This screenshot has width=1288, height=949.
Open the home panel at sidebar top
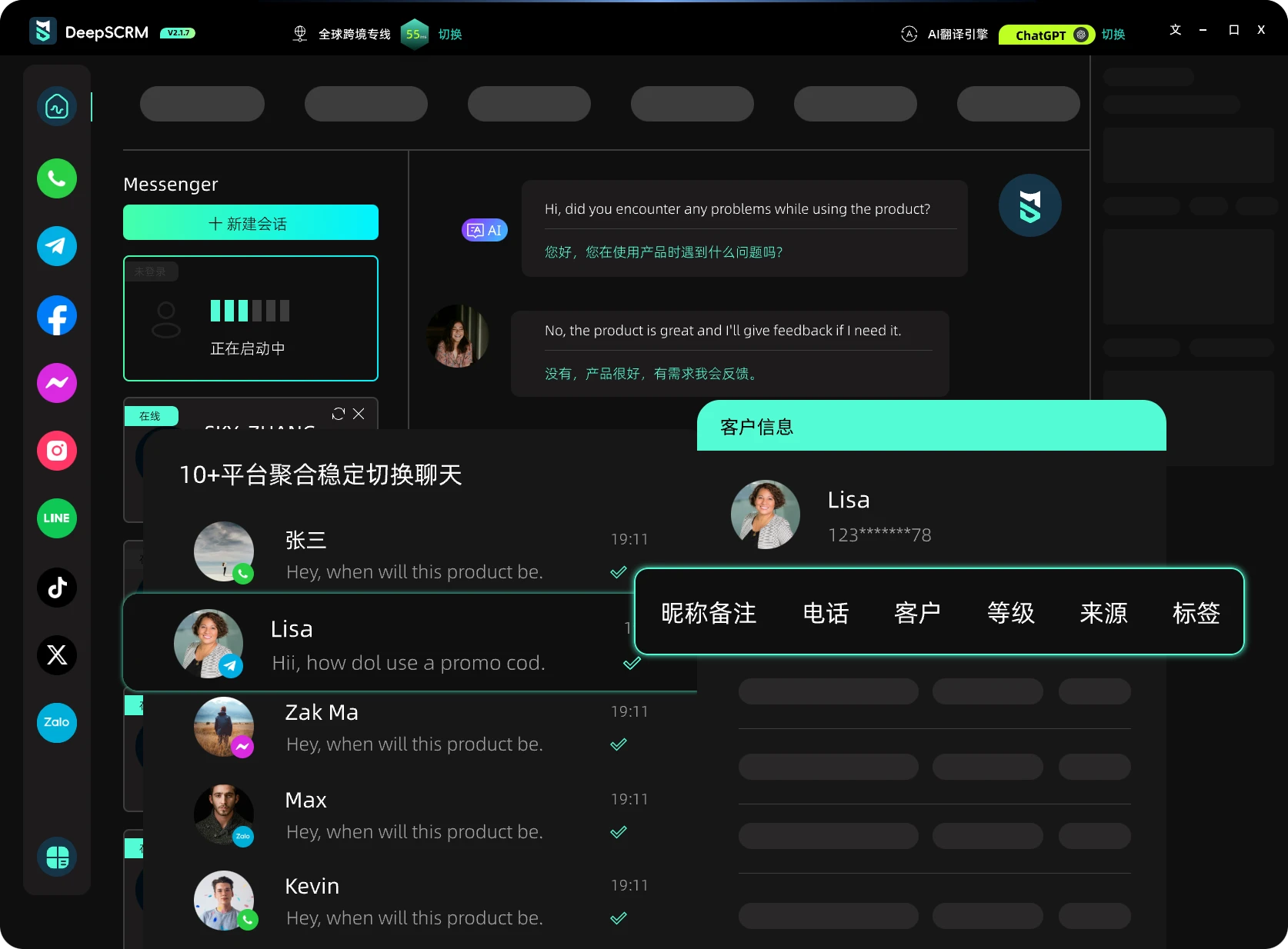tap(56, 106)
